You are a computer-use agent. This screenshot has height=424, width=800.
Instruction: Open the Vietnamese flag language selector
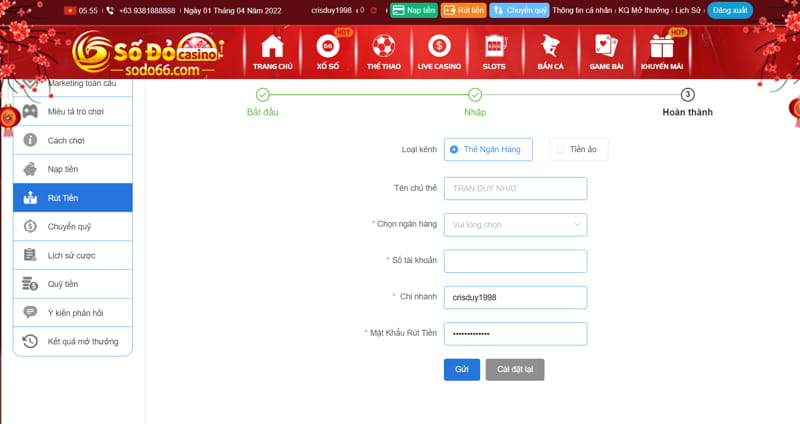(x=70, y=10)
